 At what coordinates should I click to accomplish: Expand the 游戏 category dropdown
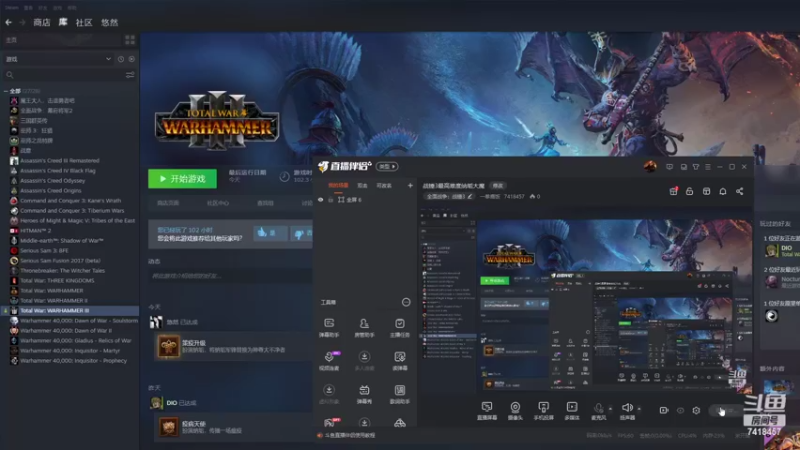pyautogui.click(x=58, y=59)
